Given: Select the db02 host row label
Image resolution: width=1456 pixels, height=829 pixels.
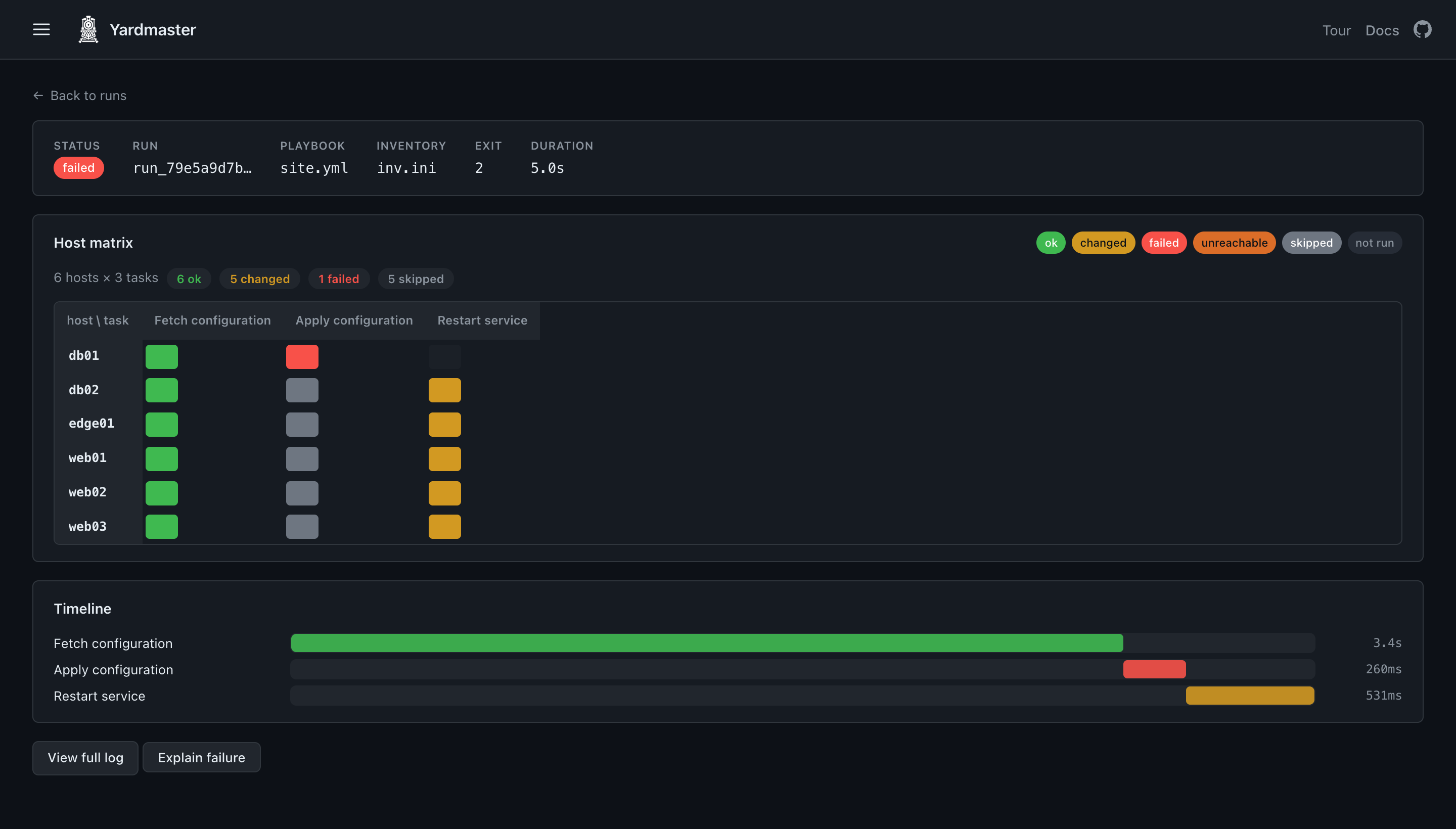Looking at the screenshot, I should pyautogui.click(x=84, y=390).
